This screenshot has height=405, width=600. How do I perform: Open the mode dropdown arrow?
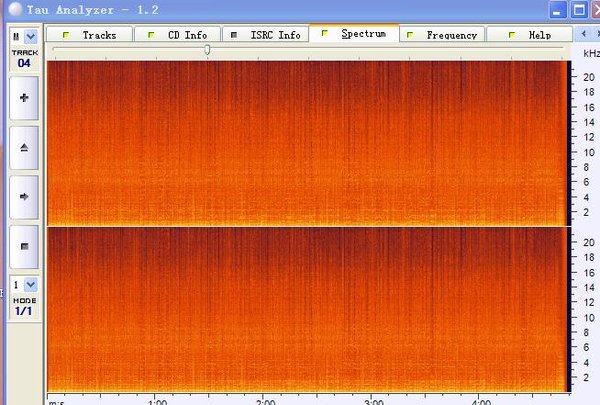31,285
